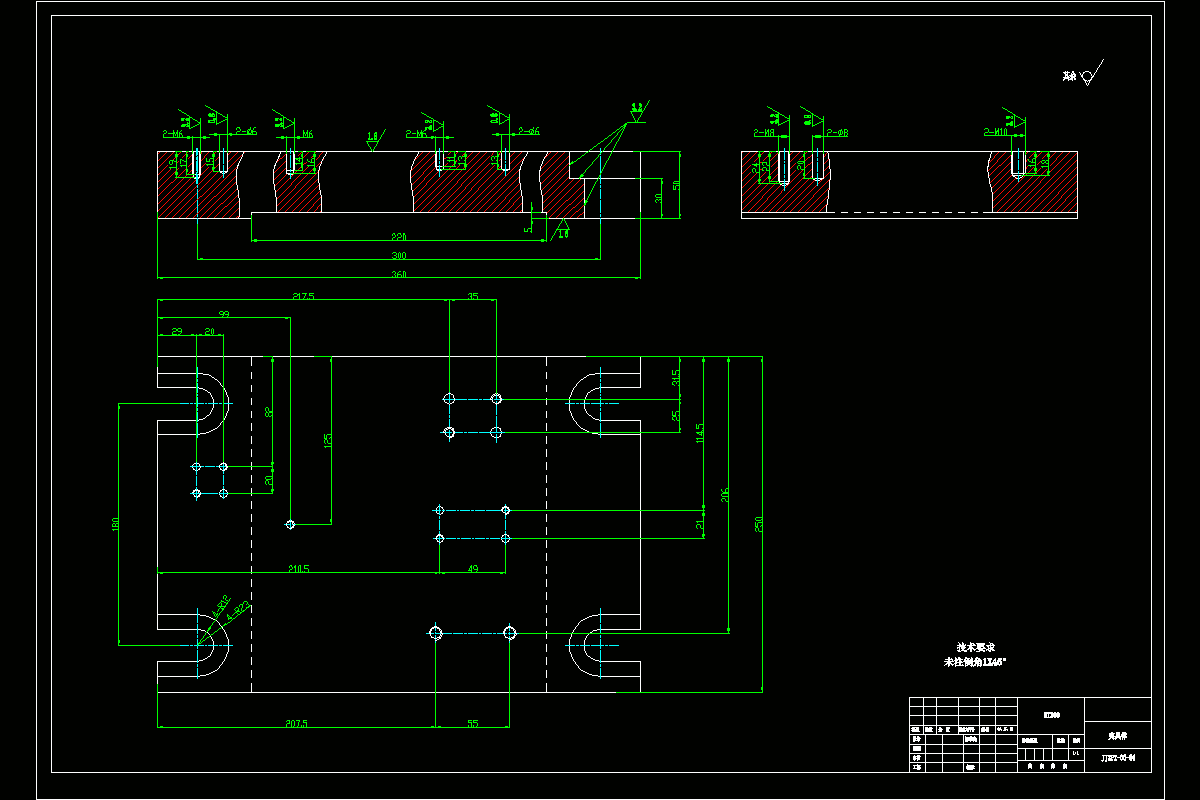Click the 207.5 bottom dimension
Image resolution: width=1200 pixels, height=800 pixels.
coord(295,723)
